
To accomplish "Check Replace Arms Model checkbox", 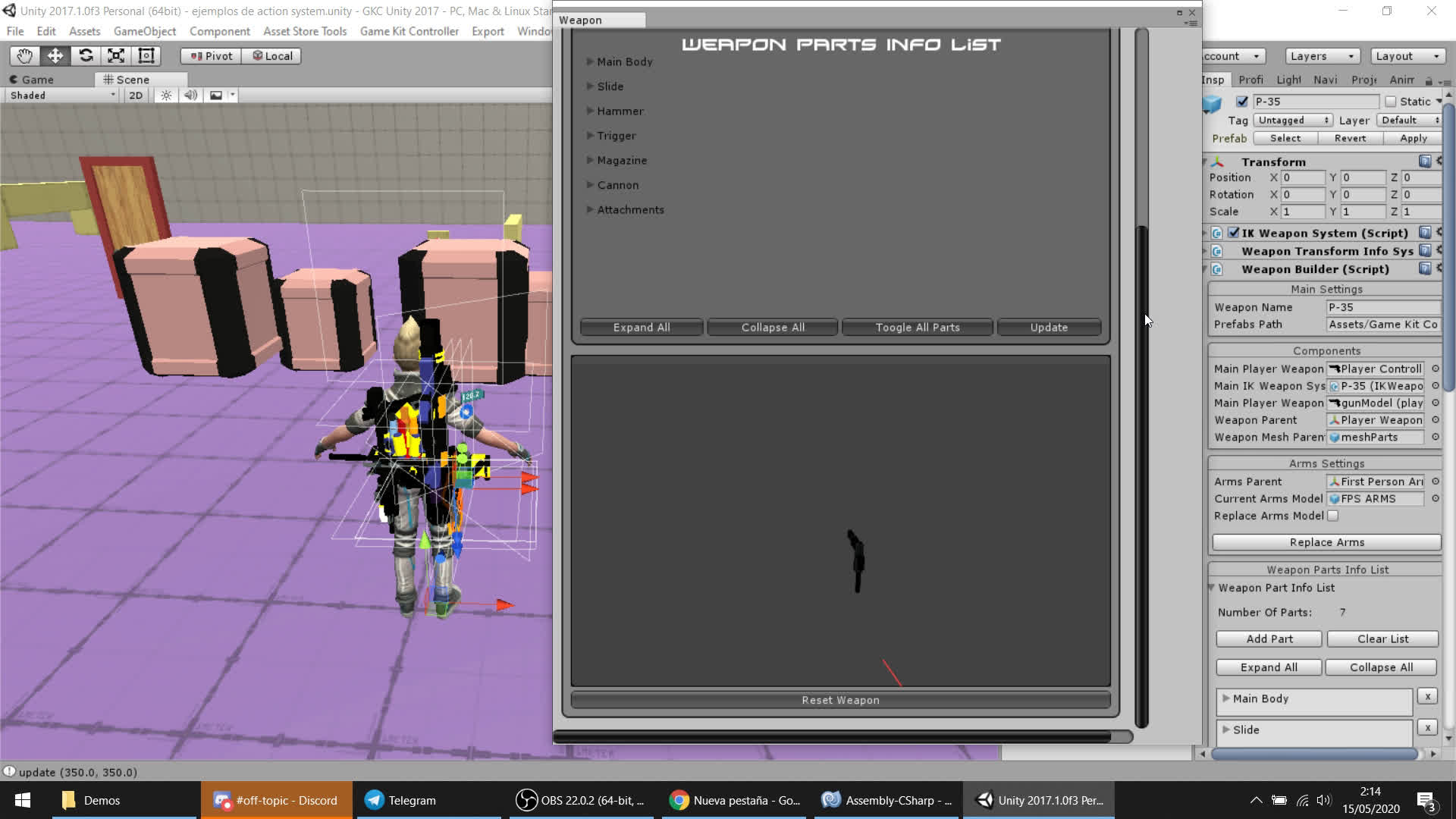I will 1332,516.
